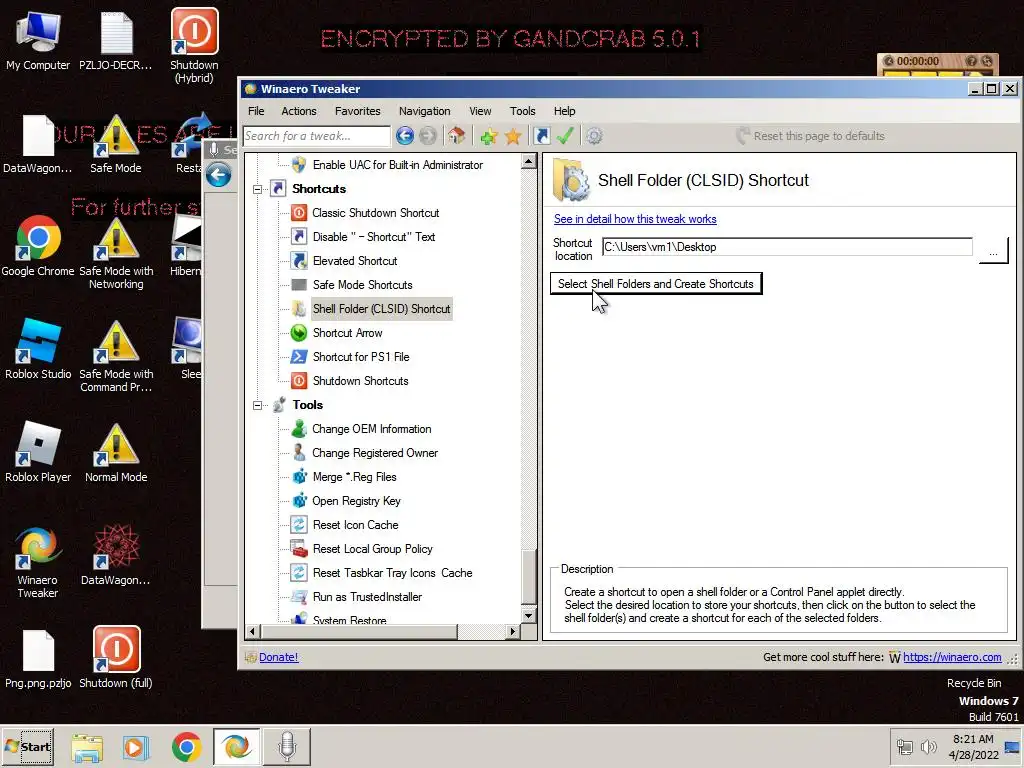This screenshot has width=1024, height=768.
Task: Click the Forward navigation arrow in toolbar
Action: tap(428, 136)
